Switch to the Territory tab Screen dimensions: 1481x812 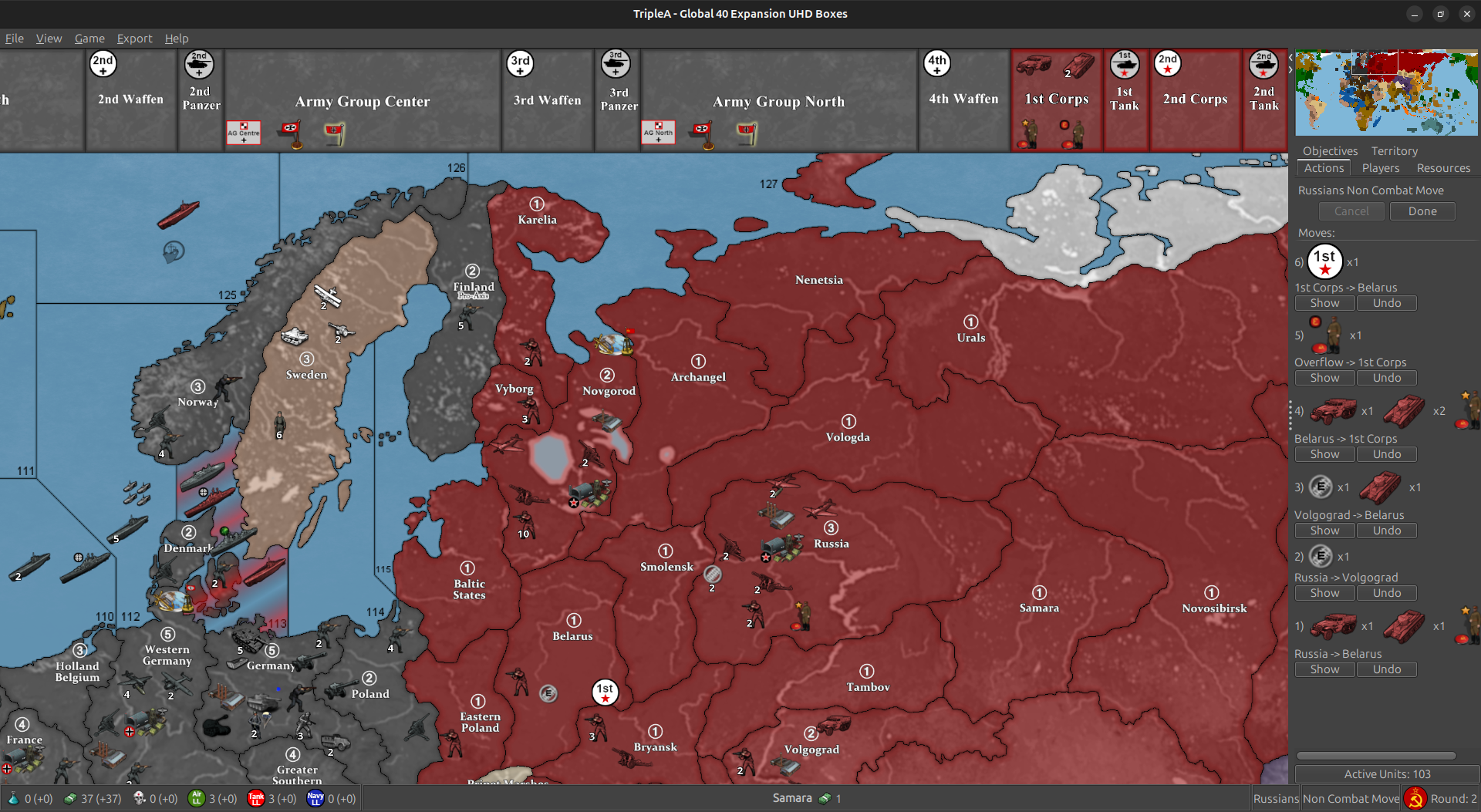coord(1393,150)
